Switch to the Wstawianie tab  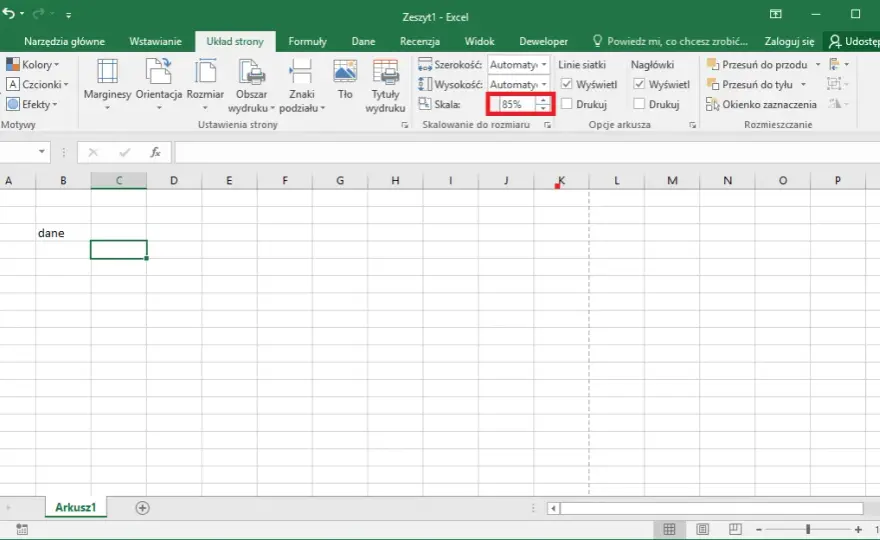tap(155, 42)
